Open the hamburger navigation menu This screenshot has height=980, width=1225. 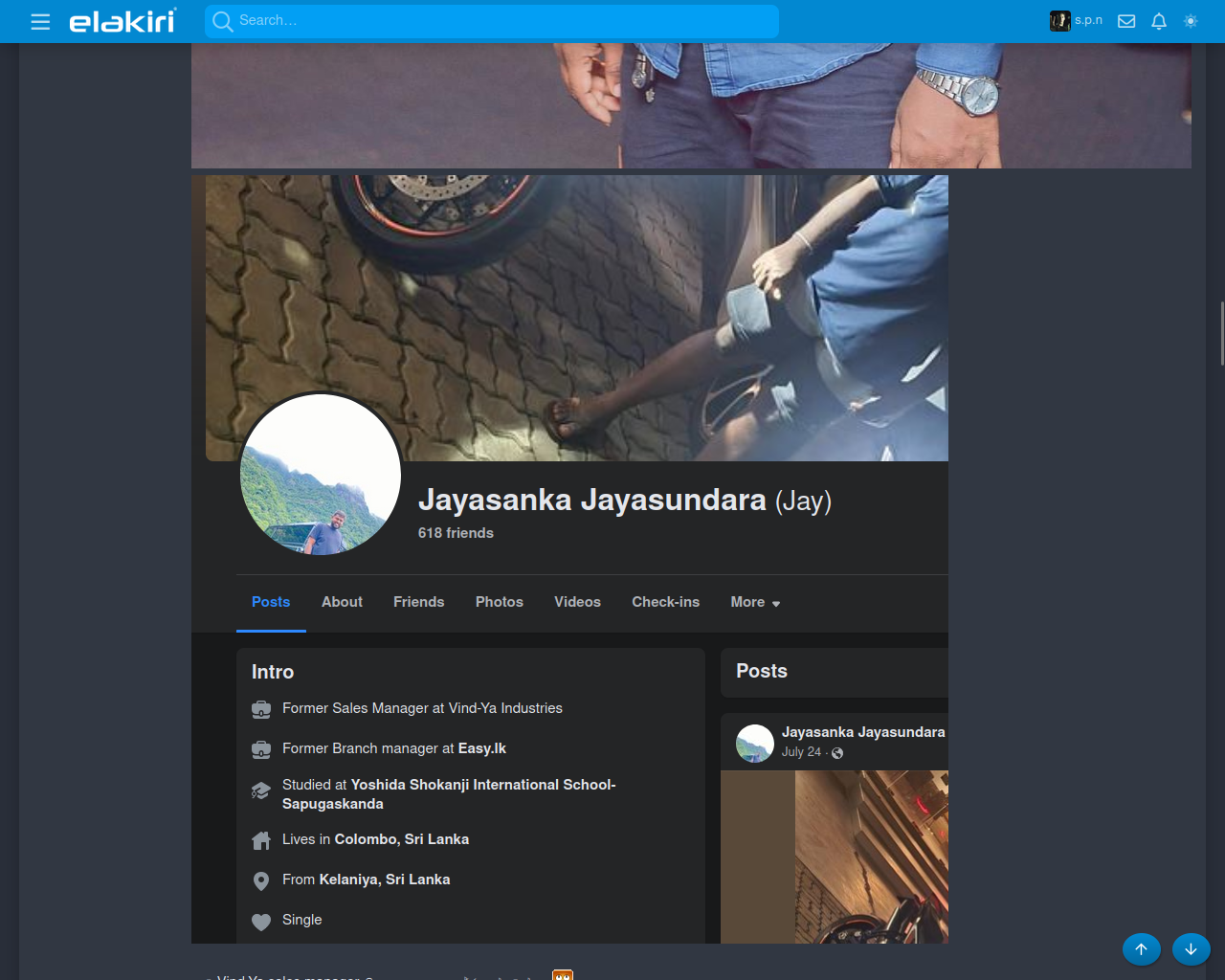40,21
